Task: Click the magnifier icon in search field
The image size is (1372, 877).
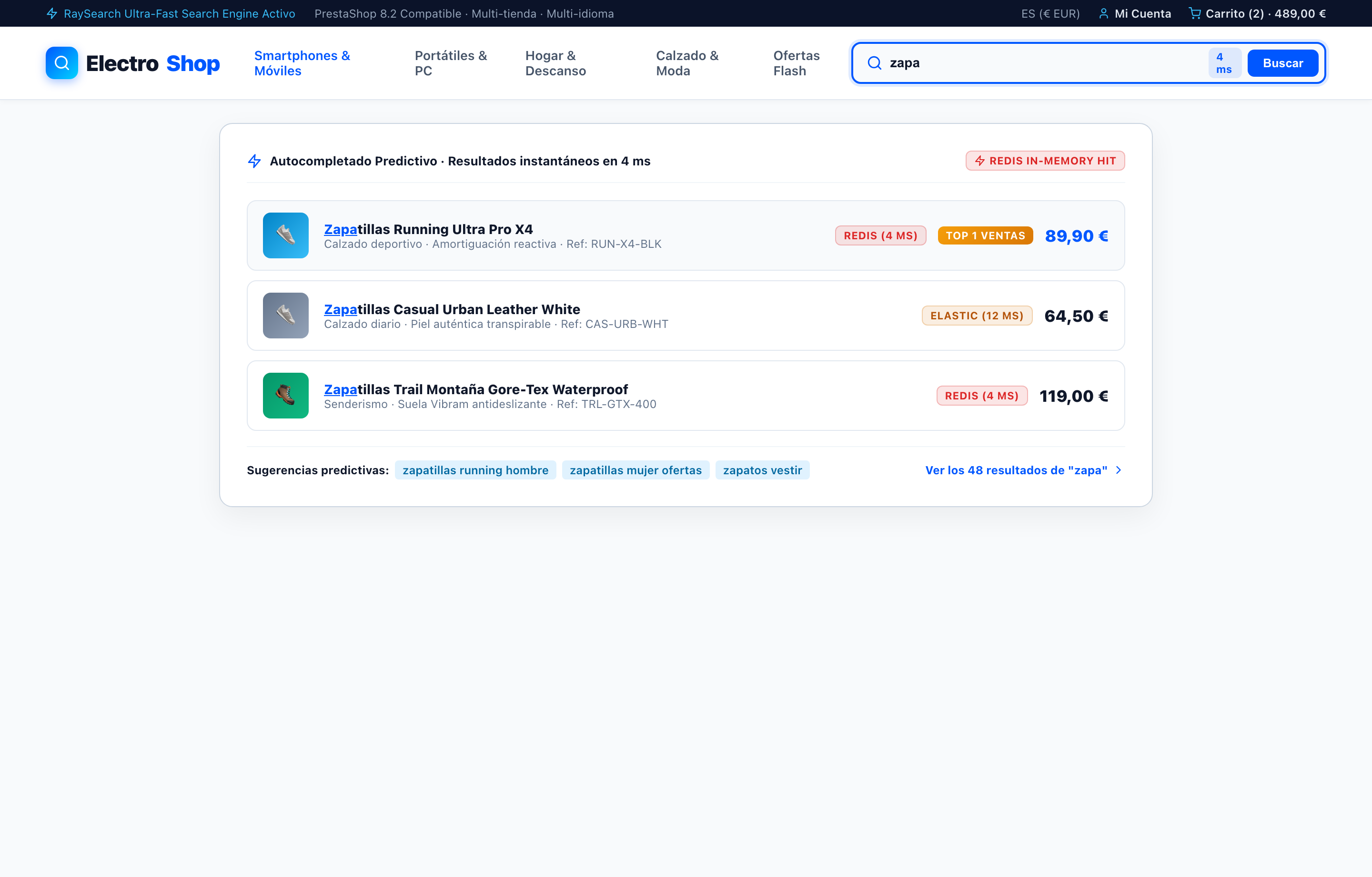Action: [874, 63]
